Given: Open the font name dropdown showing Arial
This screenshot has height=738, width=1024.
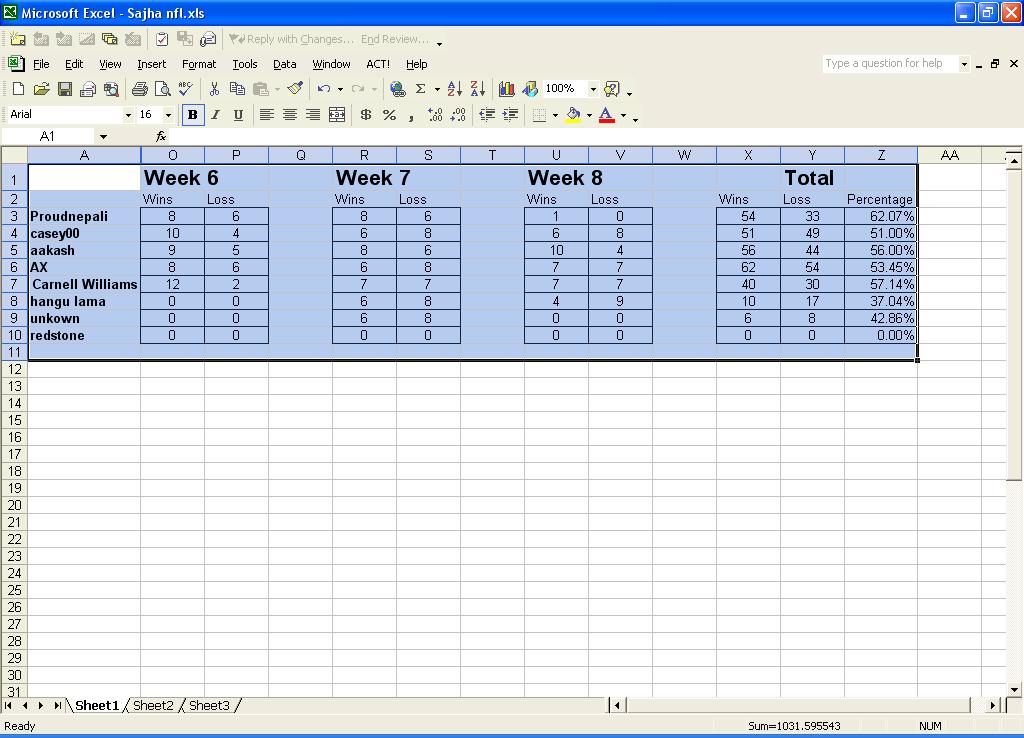Looking at the screenshot, I should point(128,115).
